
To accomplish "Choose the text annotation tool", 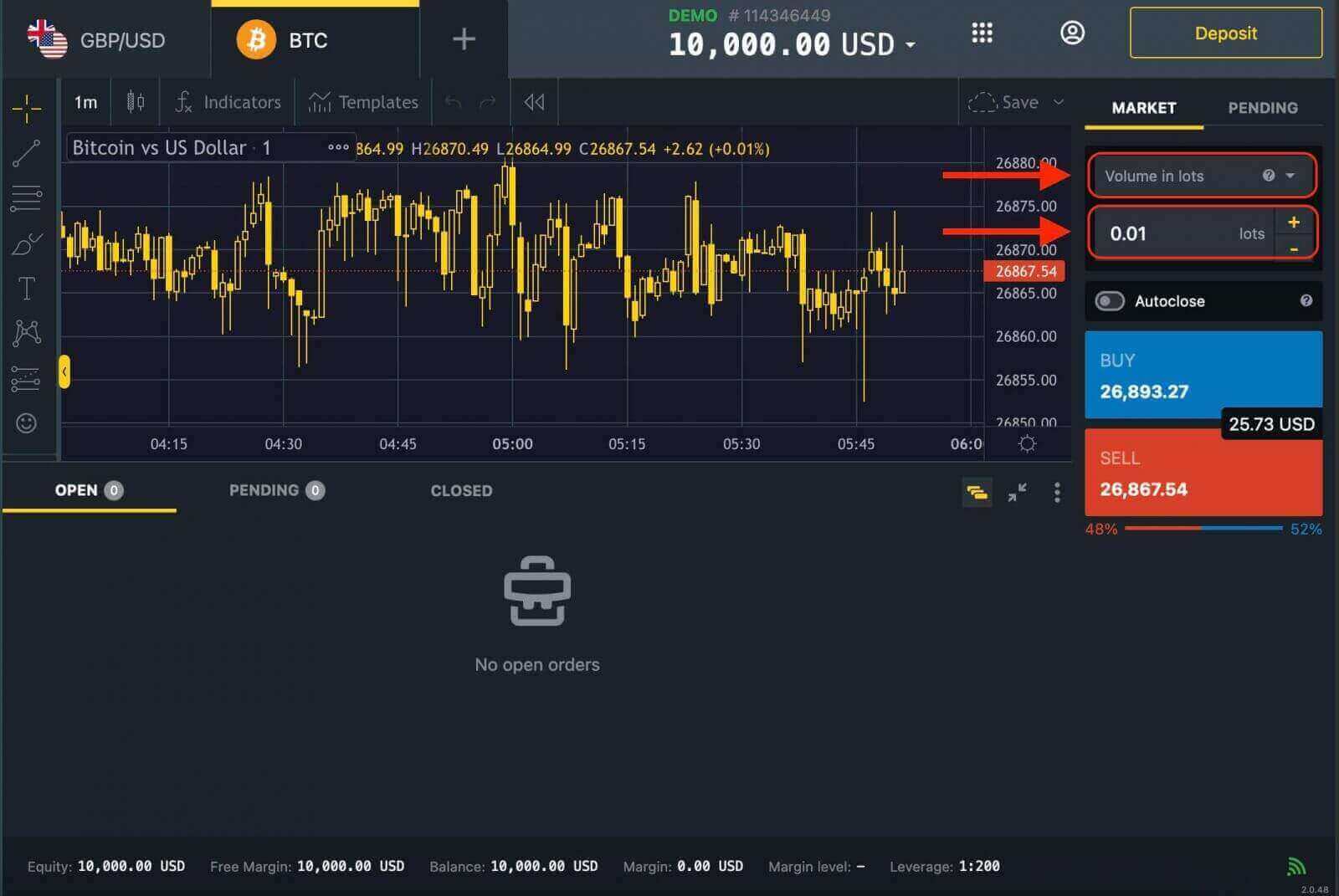I will (x=27, y=289).
